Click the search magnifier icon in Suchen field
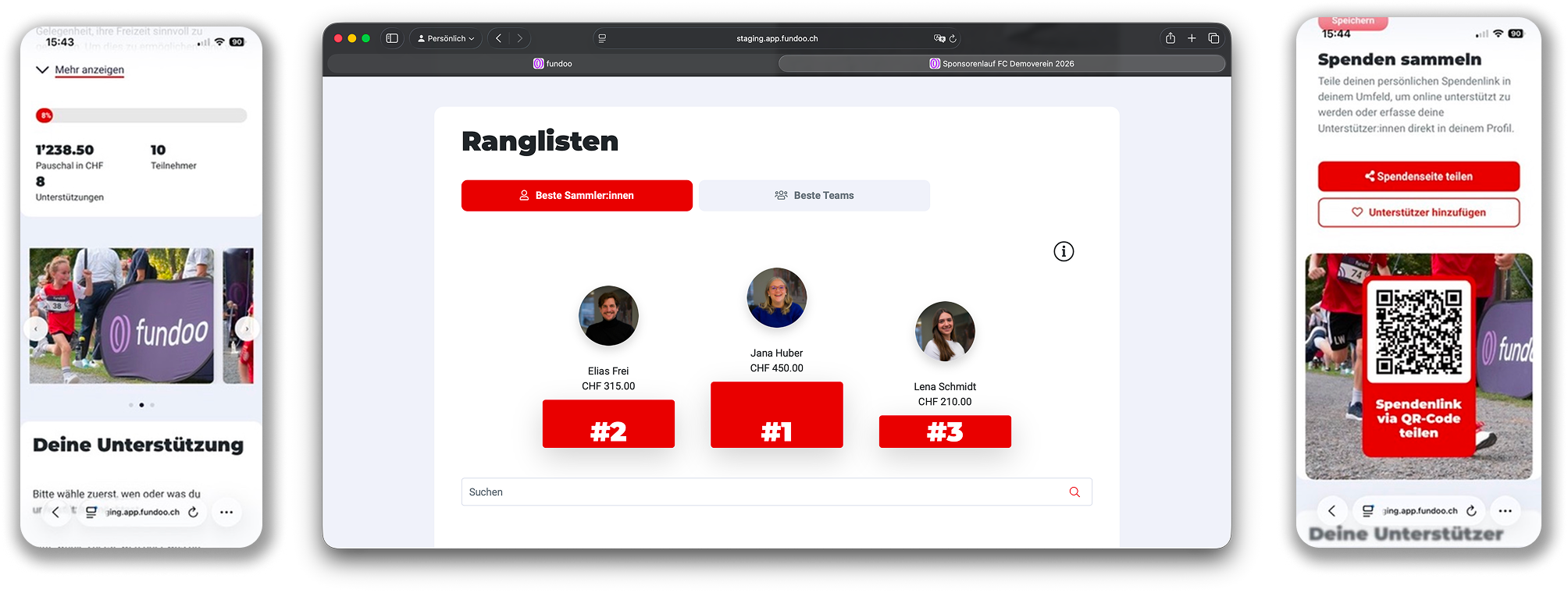 point(1074,492)
